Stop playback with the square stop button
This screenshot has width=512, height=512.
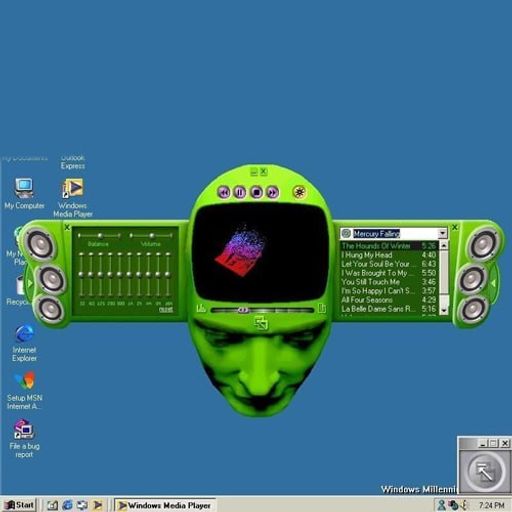pos(256,192)
